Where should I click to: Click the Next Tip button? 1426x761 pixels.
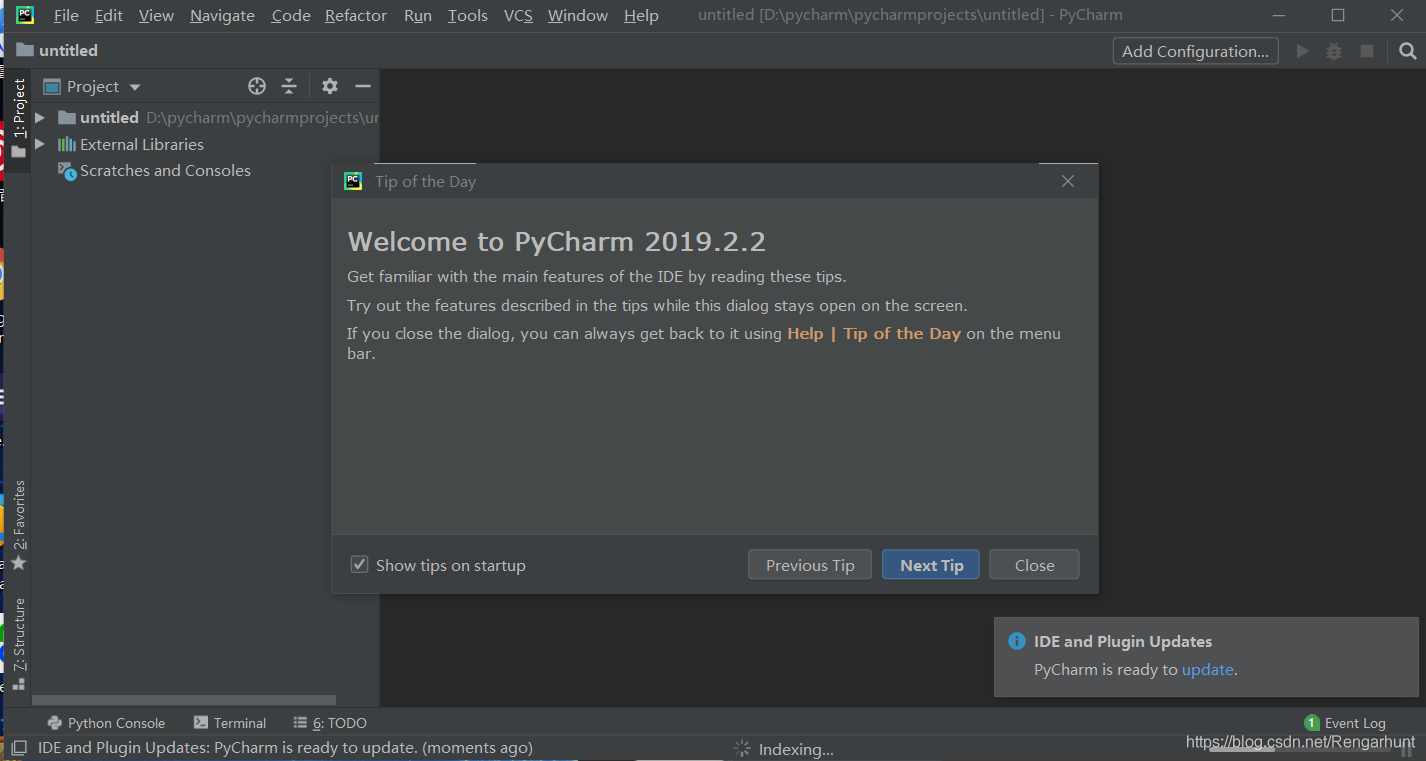coord(931,565)
